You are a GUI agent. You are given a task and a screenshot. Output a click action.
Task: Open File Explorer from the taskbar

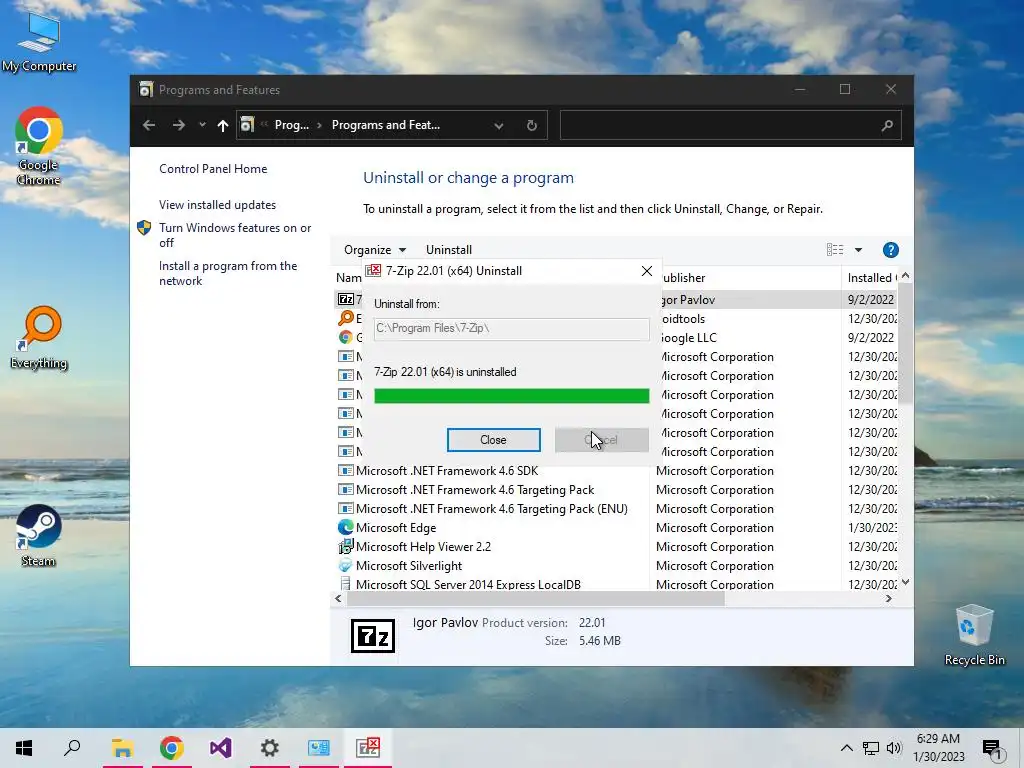pyautogui.click(x=122, y=748)
